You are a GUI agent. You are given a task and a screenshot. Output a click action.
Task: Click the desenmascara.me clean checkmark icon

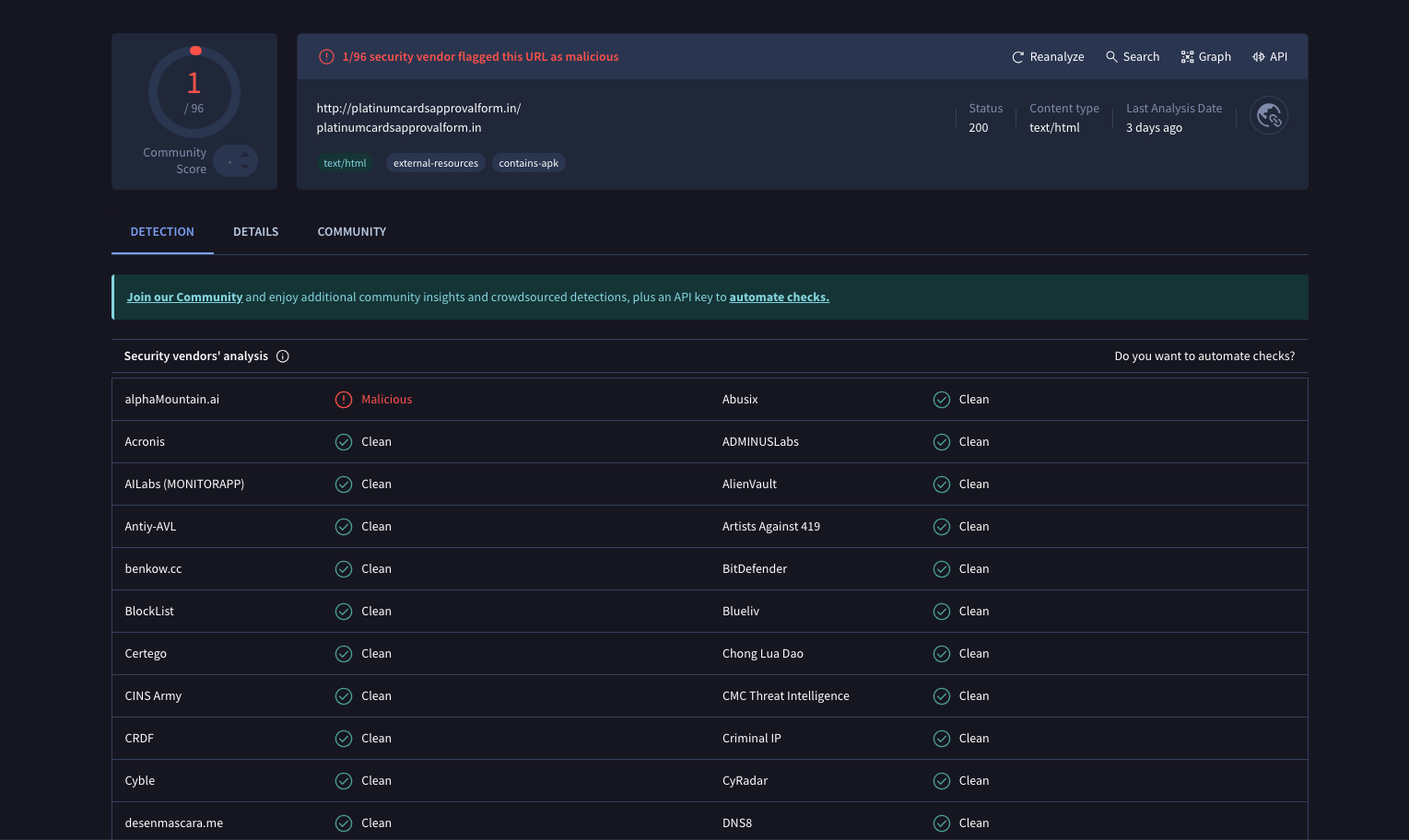(x=344, y=823)
